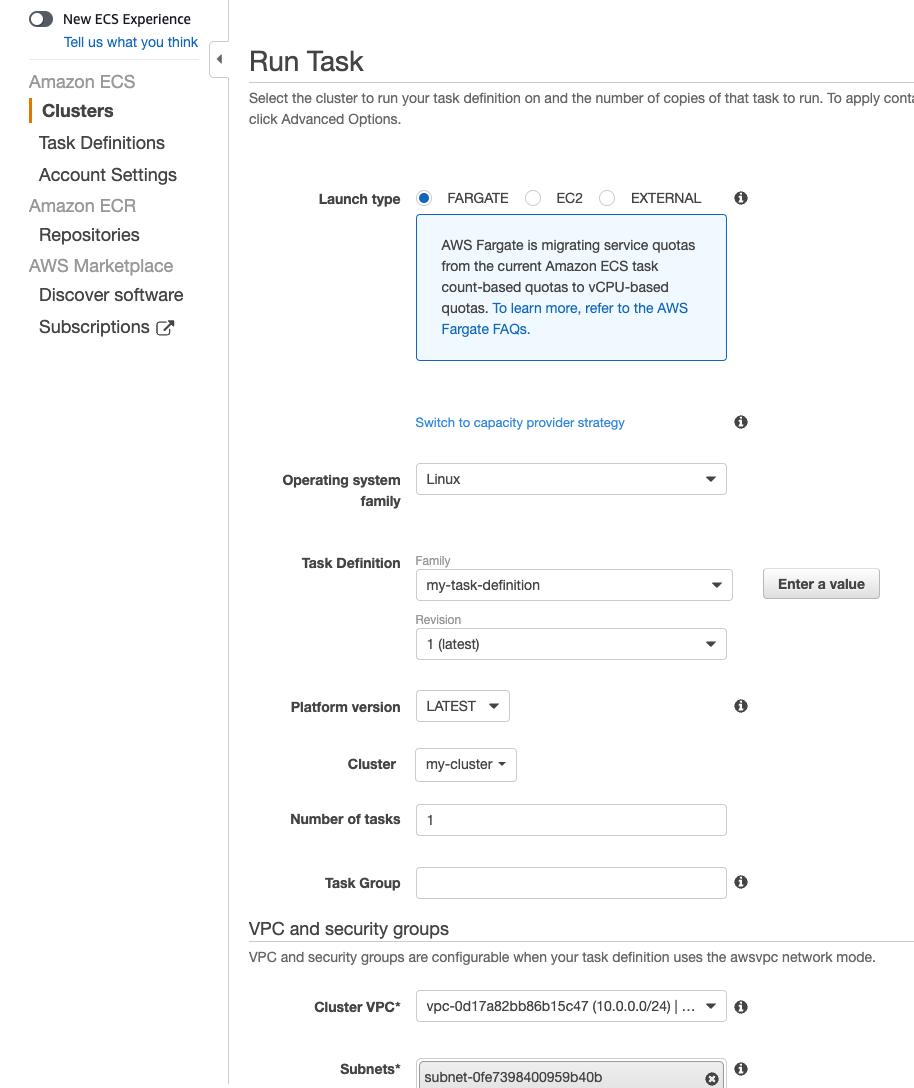Collapse the left navigation sidebar arrow
This screenshot has height=1088, width=914.
point(219,60)
